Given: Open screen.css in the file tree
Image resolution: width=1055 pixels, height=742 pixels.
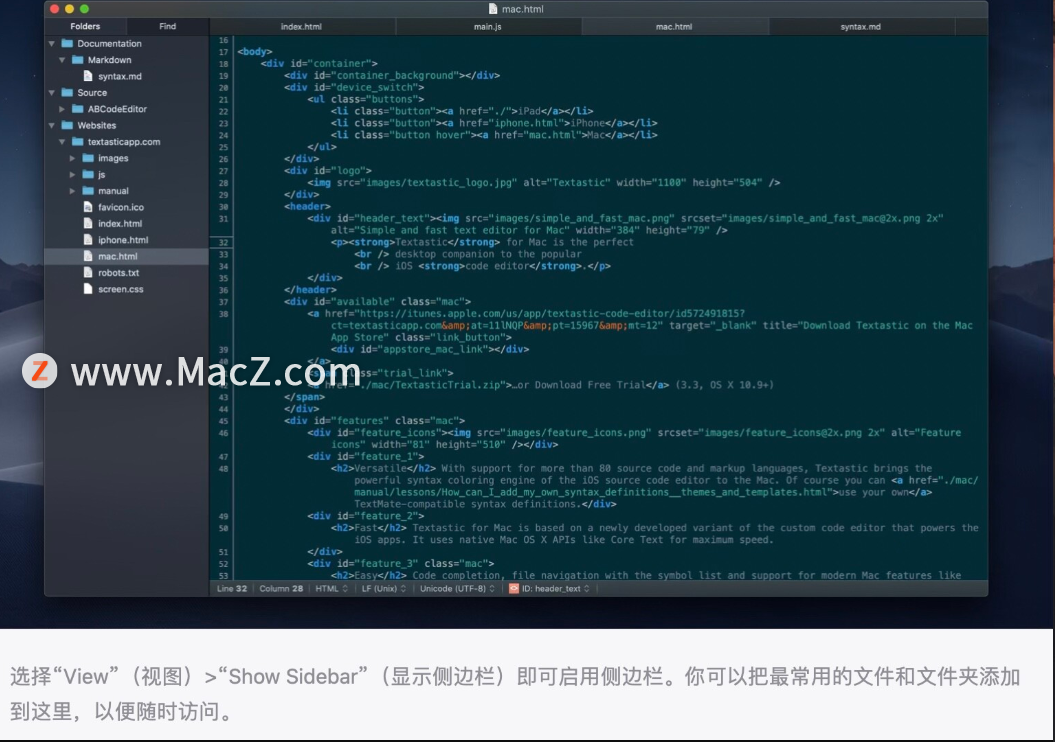Looking at the screenshot, I should [120, 289].
